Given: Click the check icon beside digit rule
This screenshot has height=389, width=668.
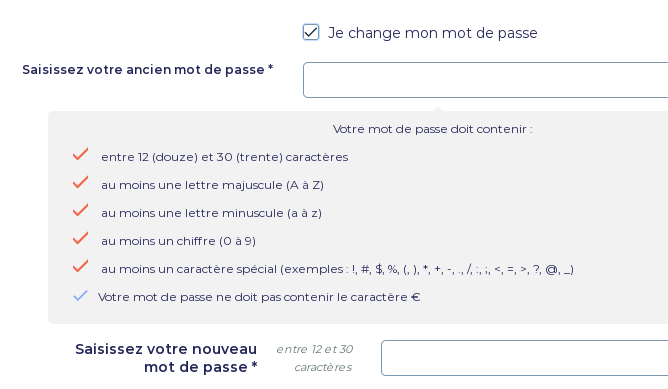Looking at the screenshot, I should (81, 238).
